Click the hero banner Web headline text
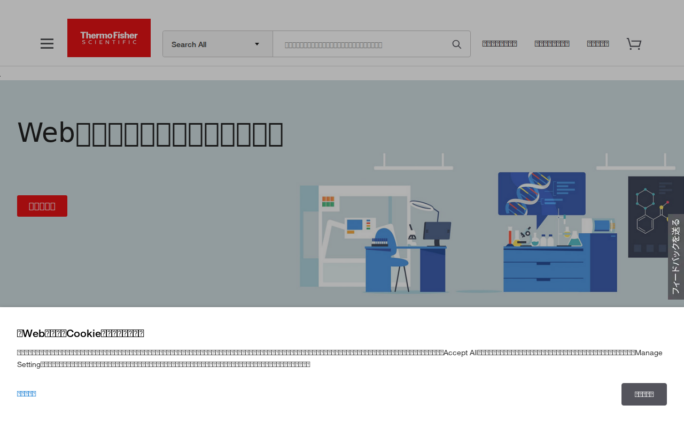 coord(150,133)
